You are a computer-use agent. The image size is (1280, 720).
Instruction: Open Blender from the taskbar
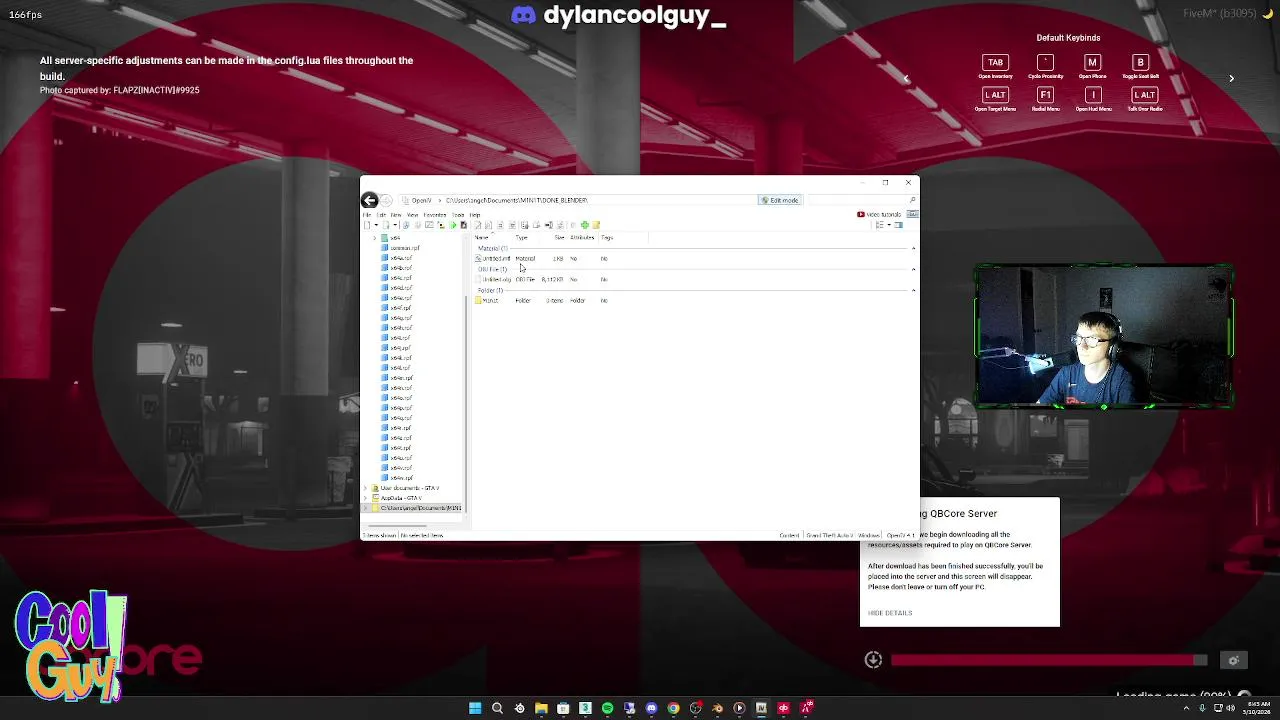pyautogui.click(x=717, y=708)
